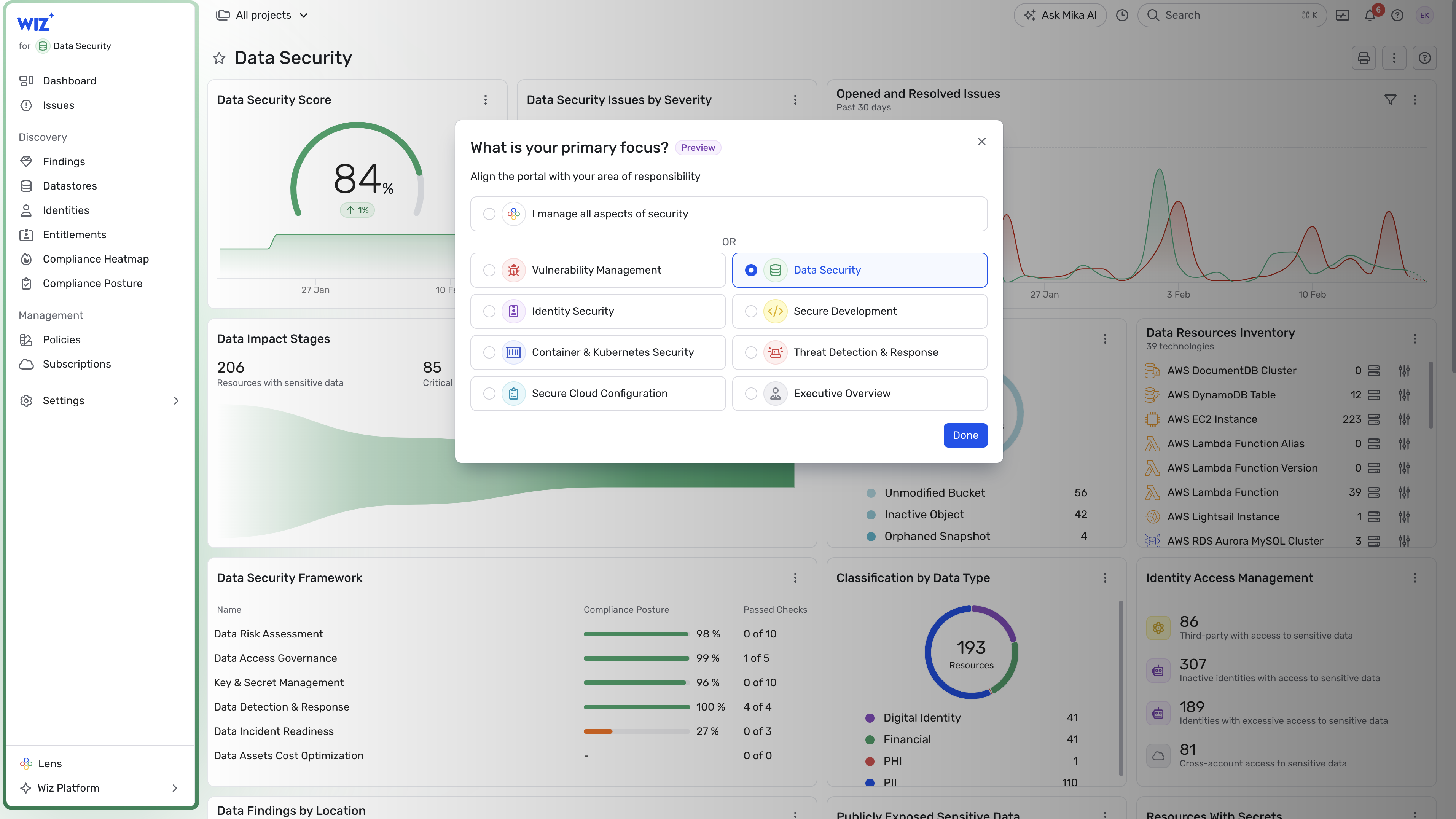Open the activity monitor icon next to search

[x=1342, y=15]
